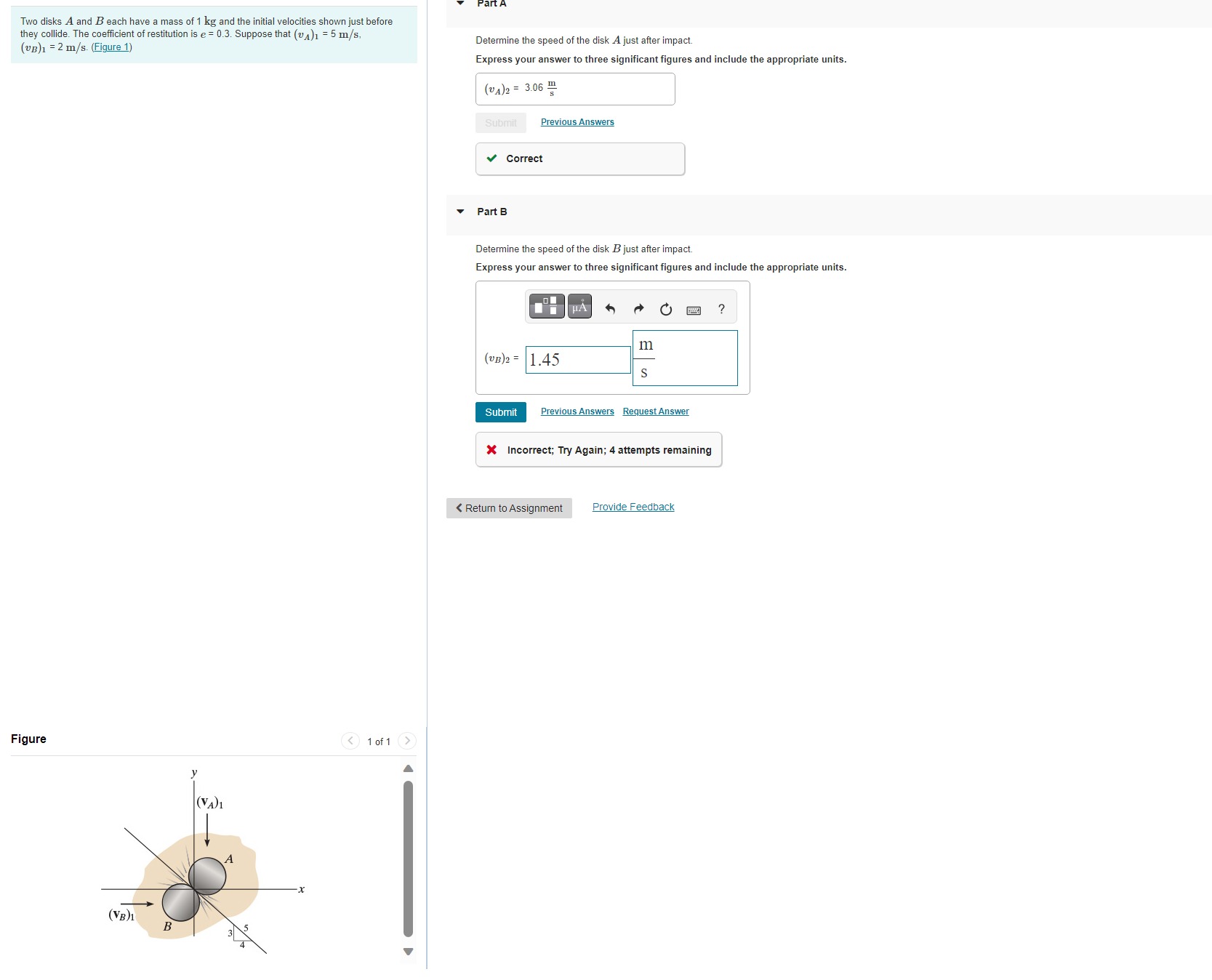Open the equation templates palette icon
Image resolution: width=1212 pixels, height=980 pixels.
(545, 306)
